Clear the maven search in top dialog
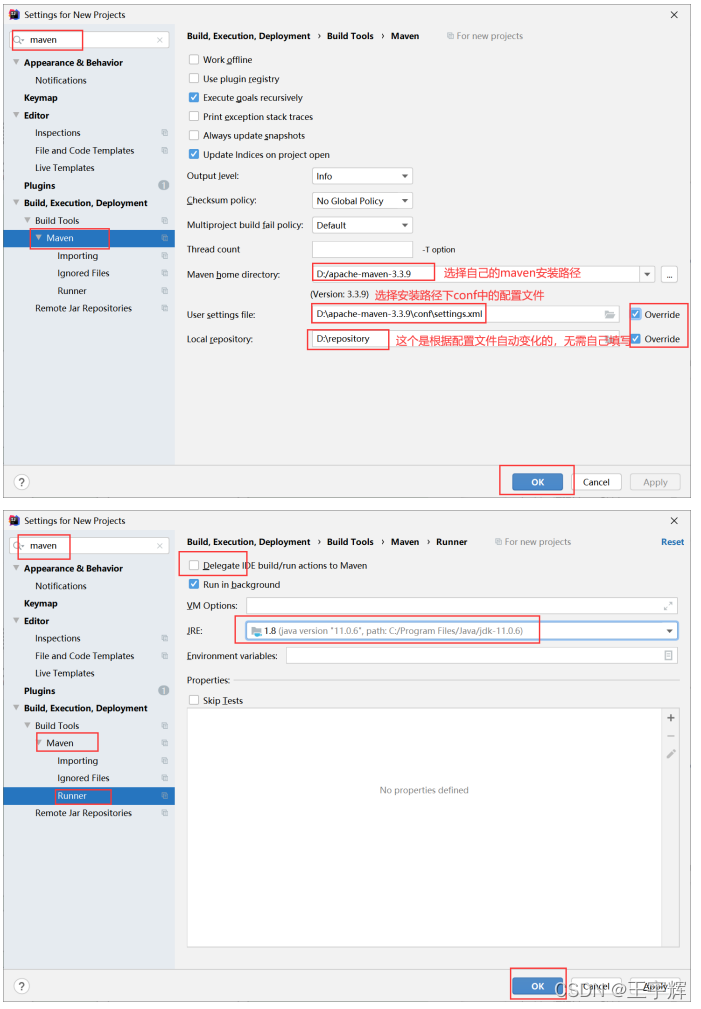Viewport: 701px width, 1009px height. click(160, 40)
